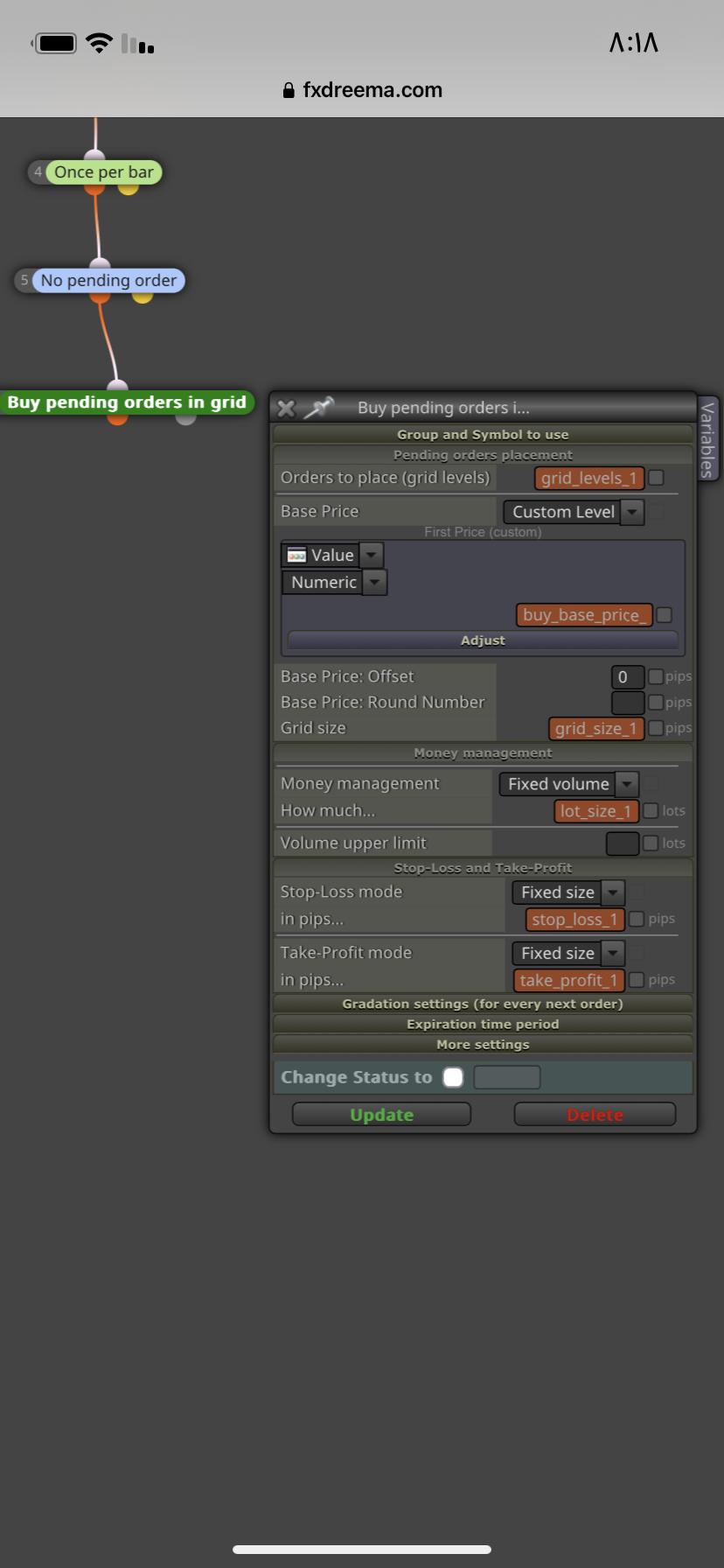Select the Once per bar block

click(x=104, y=172)
